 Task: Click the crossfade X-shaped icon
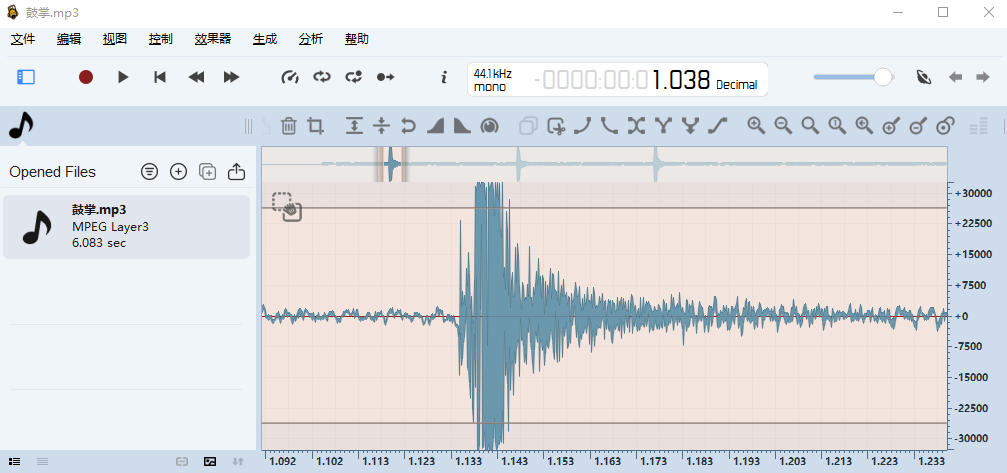click(x=635, y=126)
